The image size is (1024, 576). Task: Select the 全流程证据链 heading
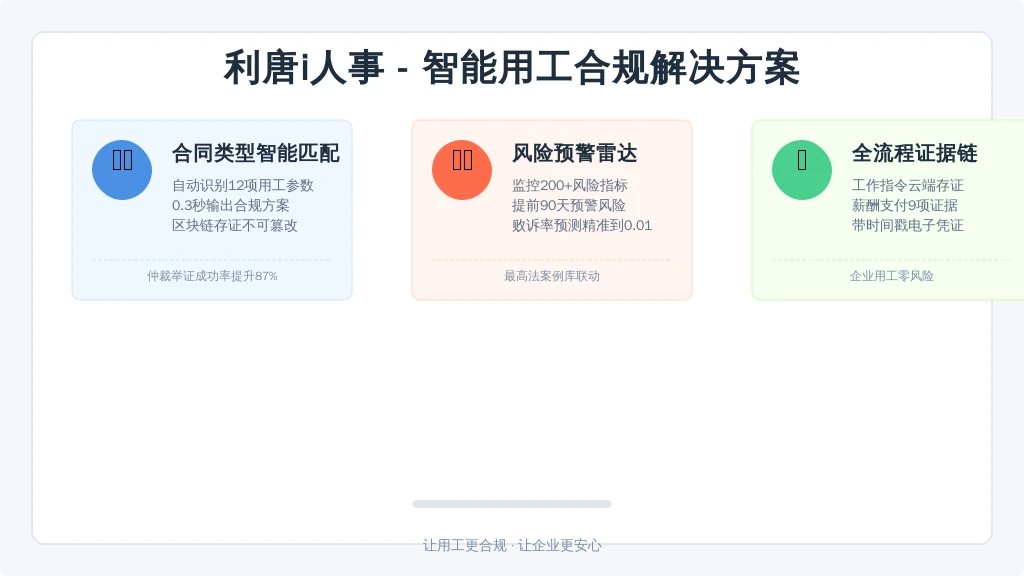914,153
